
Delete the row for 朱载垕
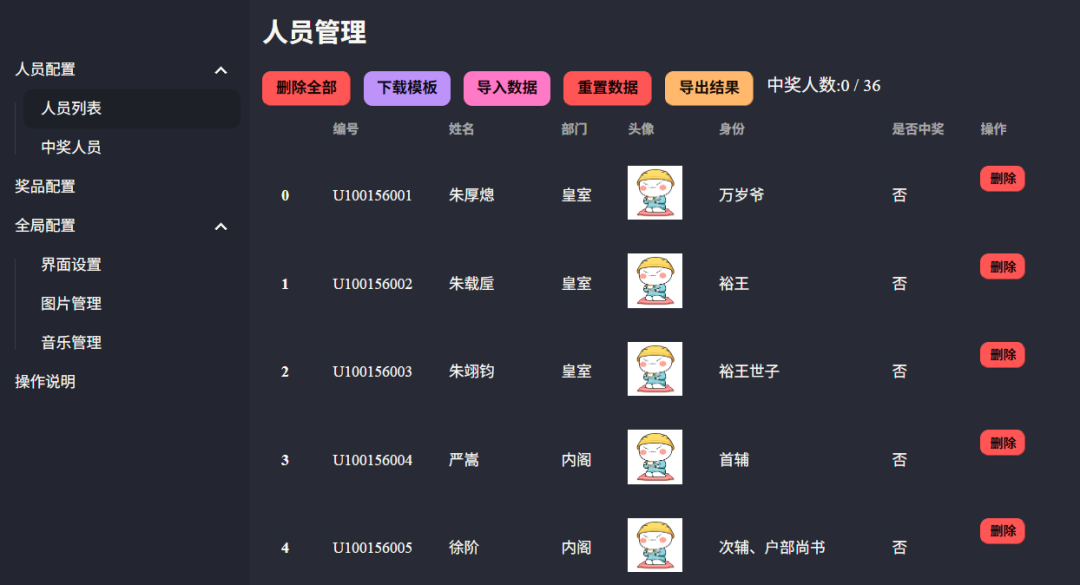[x=1002, y=267]
